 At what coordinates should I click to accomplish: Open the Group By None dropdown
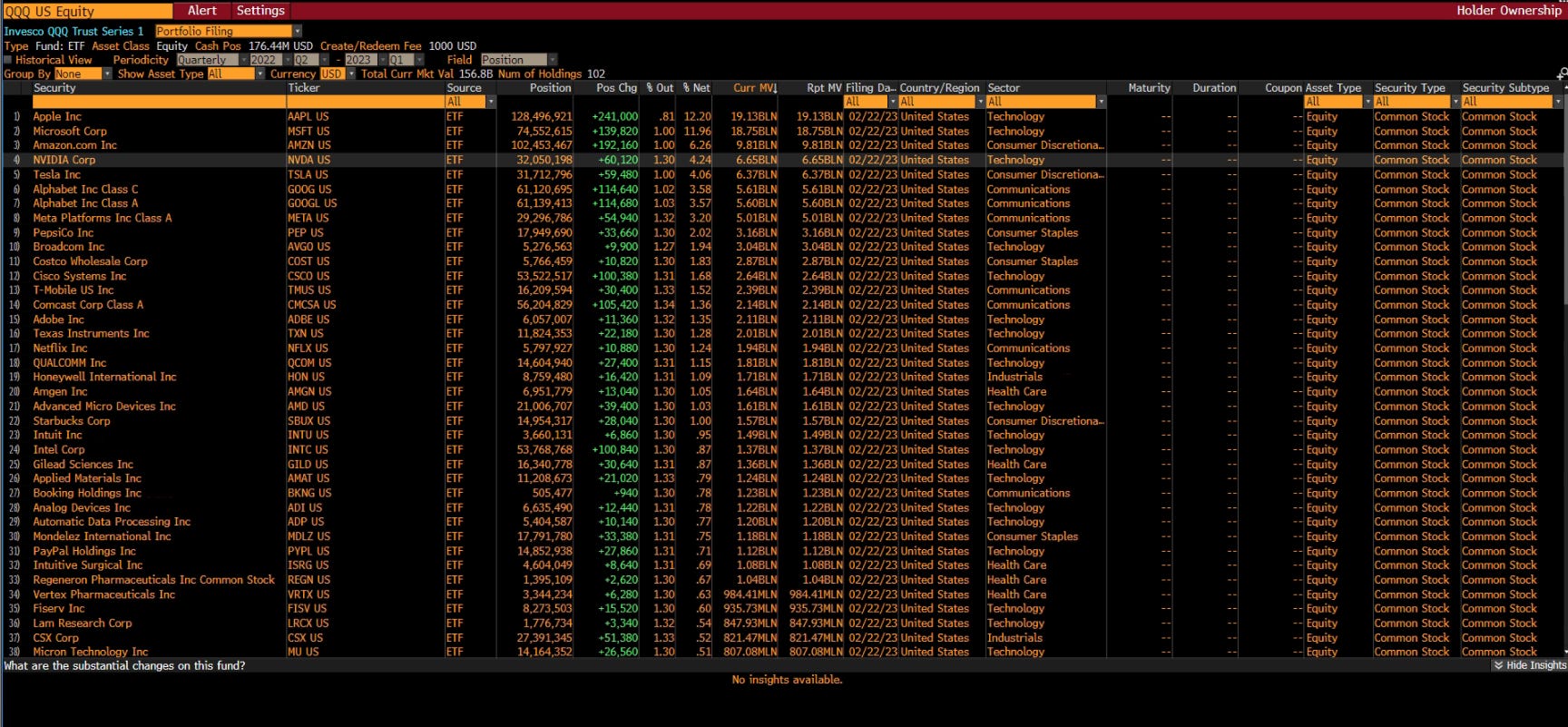pyautogui.click(x=83, y=74)
